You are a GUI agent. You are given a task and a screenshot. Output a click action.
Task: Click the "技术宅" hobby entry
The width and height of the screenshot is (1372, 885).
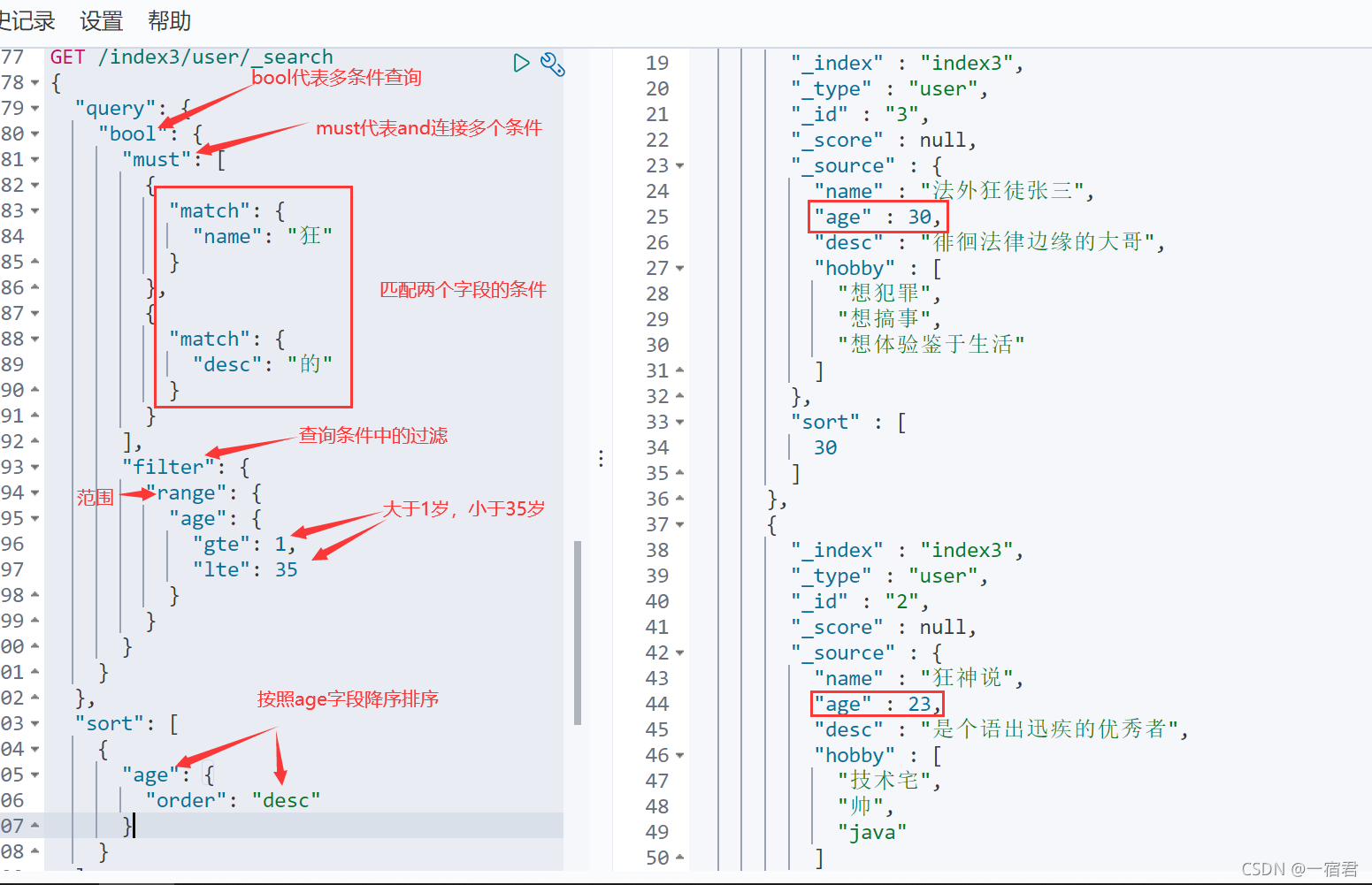pos(889,781)
